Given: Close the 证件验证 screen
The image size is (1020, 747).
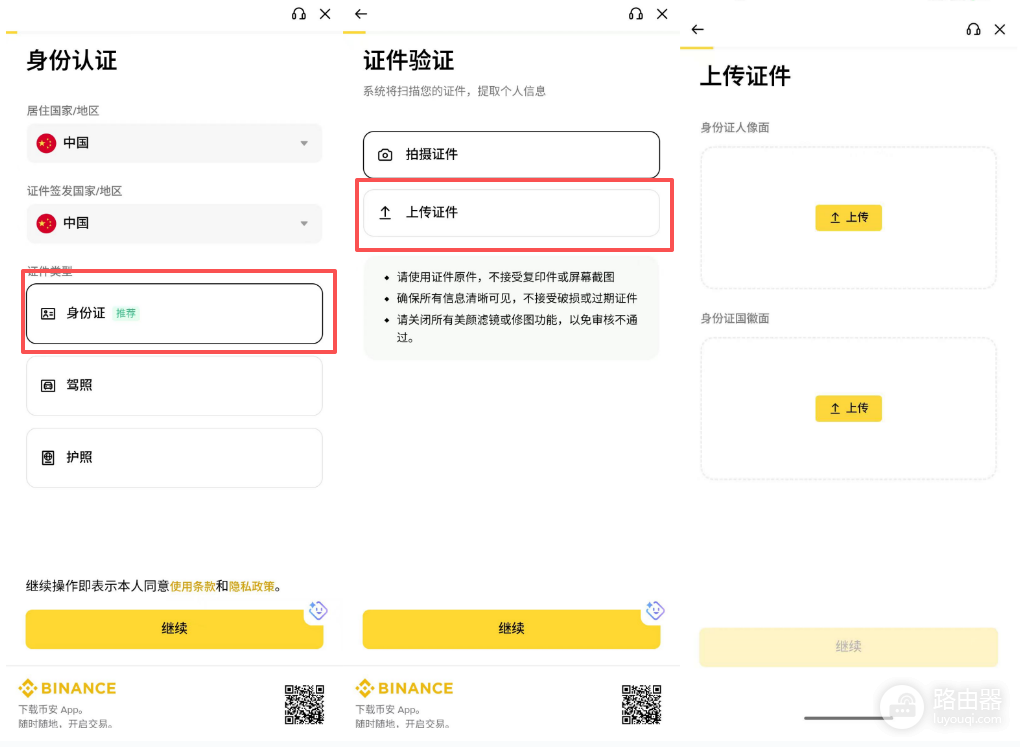Looking at the screenshot, I should pos(662,14).
